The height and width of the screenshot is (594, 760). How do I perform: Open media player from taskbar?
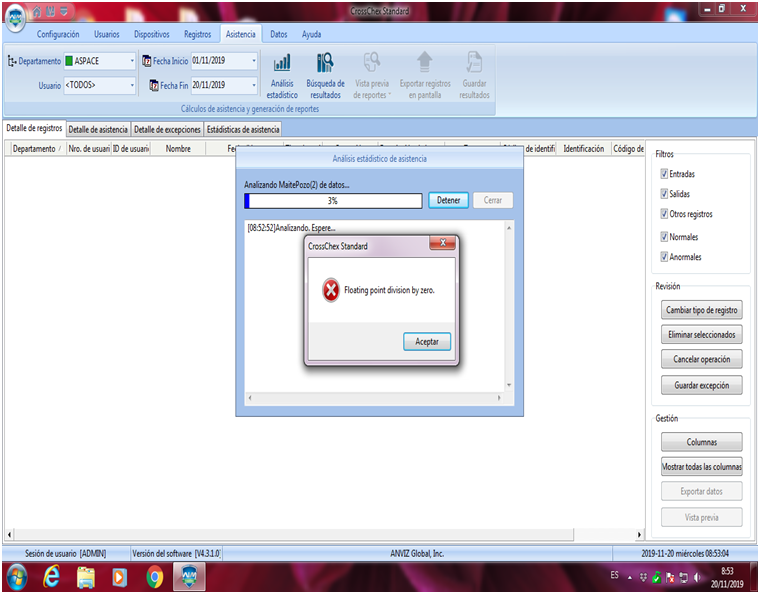coord(119,578)
